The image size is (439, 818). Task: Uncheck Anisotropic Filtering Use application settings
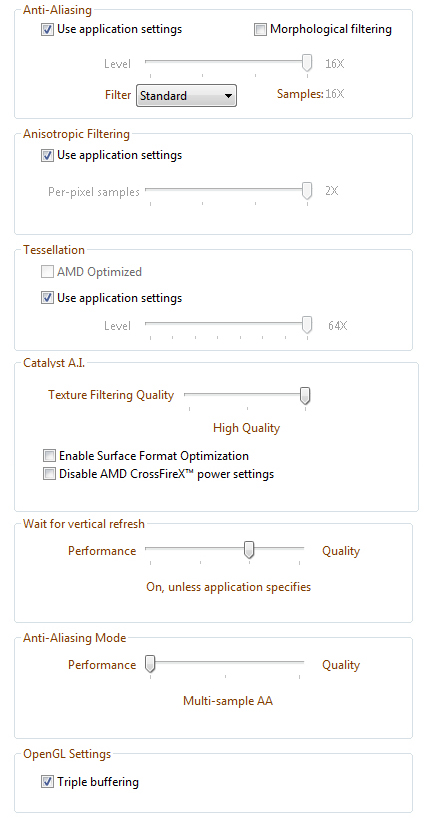point(47,155)
